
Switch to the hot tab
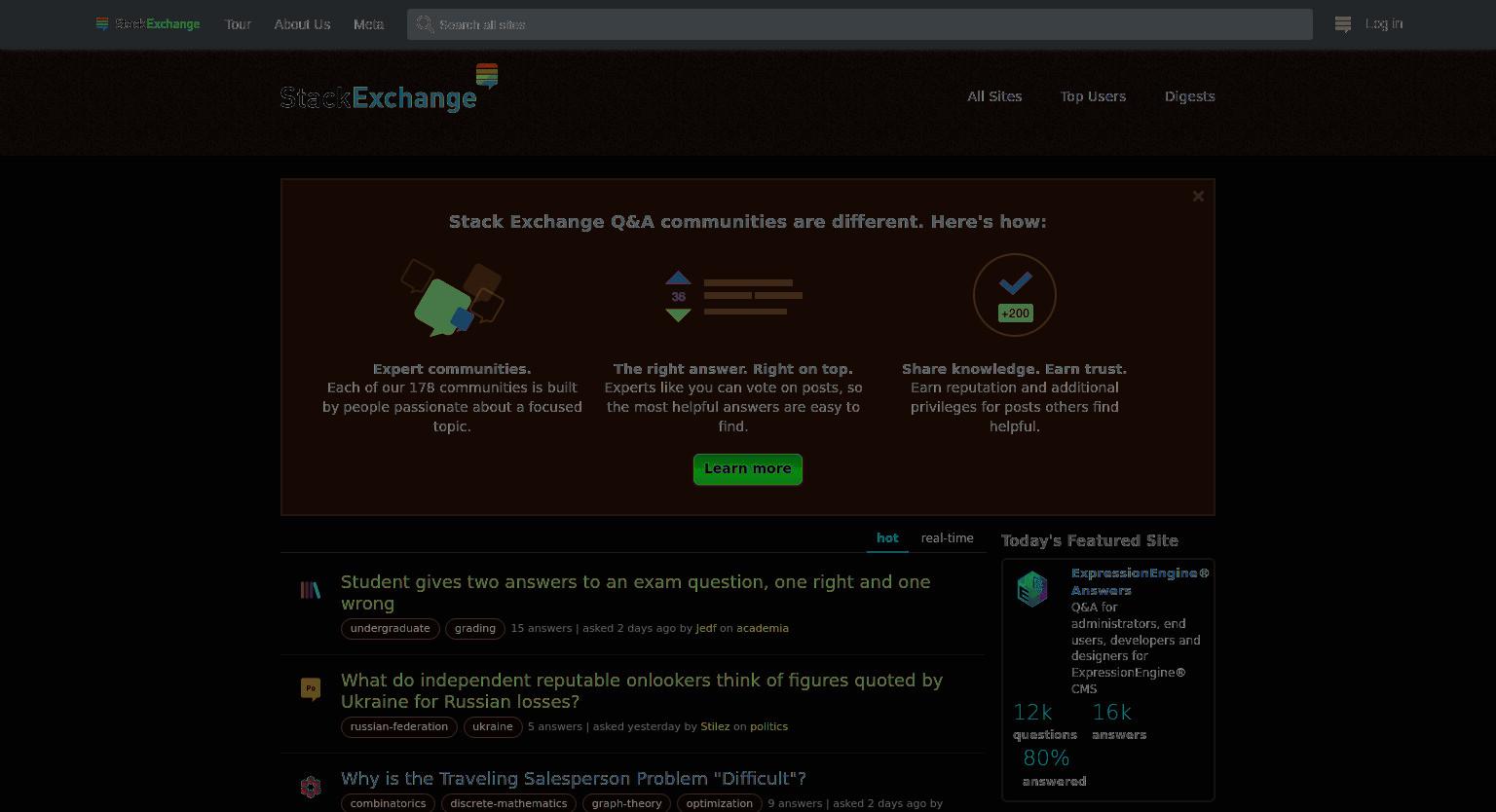(887, 538)
